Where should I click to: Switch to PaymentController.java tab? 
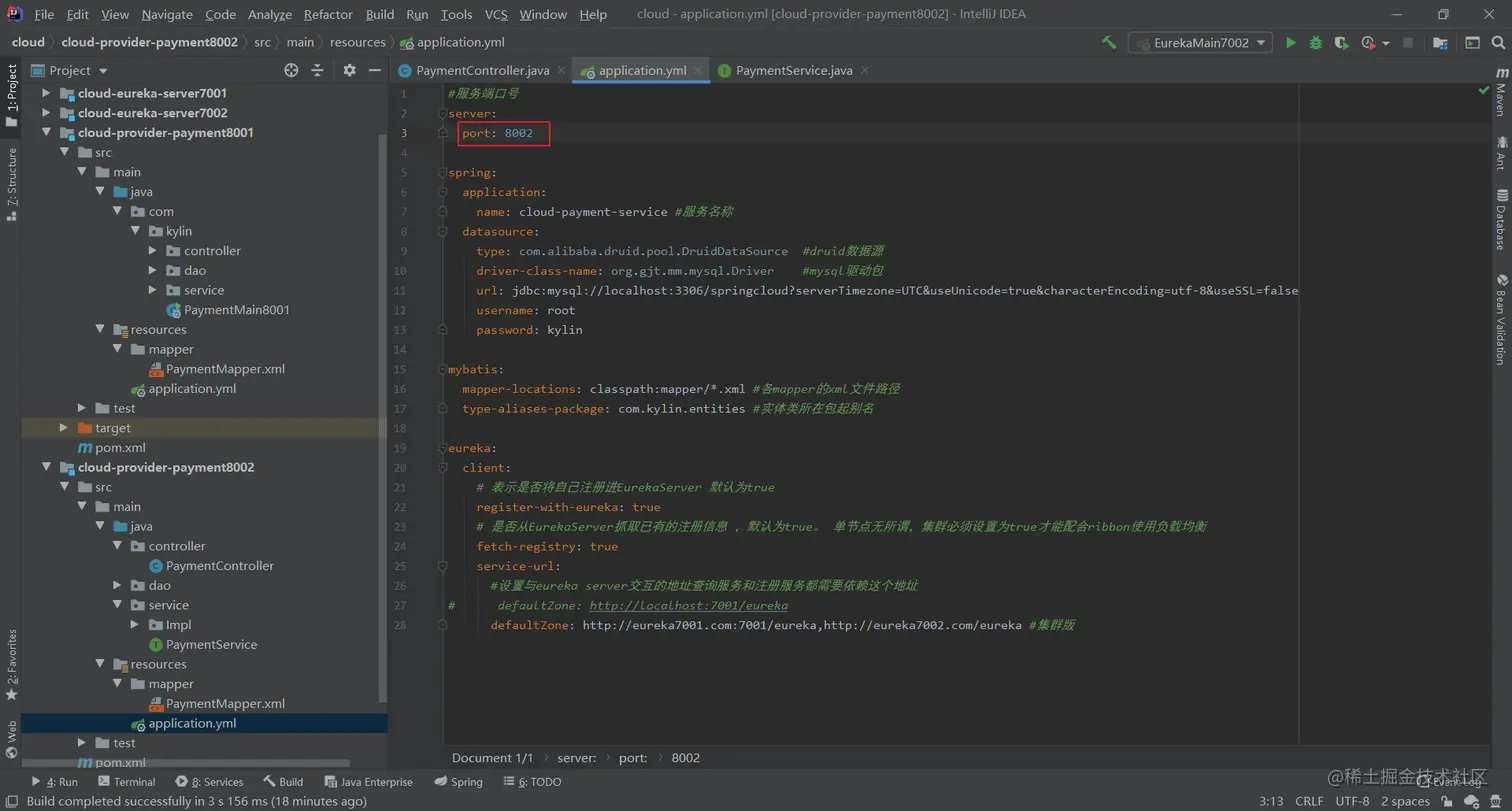tap(482, 70)
